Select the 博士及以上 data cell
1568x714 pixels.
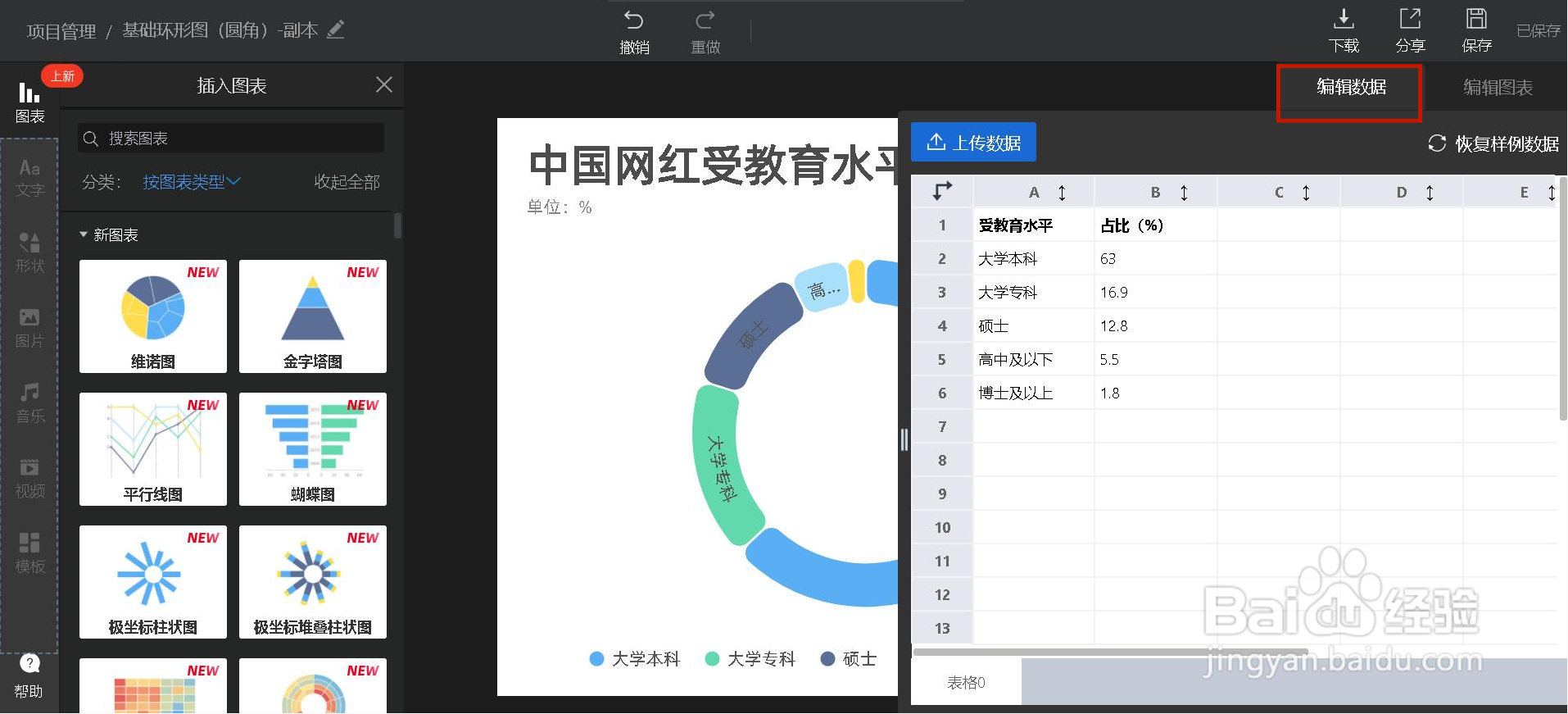pos(1034,393)
